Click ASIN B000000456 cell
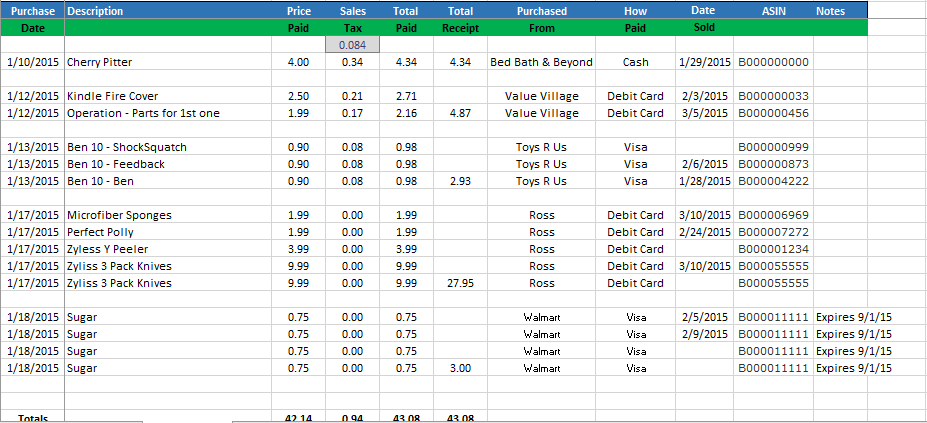Viewport: 927px width, 423px height. (773, 113)
